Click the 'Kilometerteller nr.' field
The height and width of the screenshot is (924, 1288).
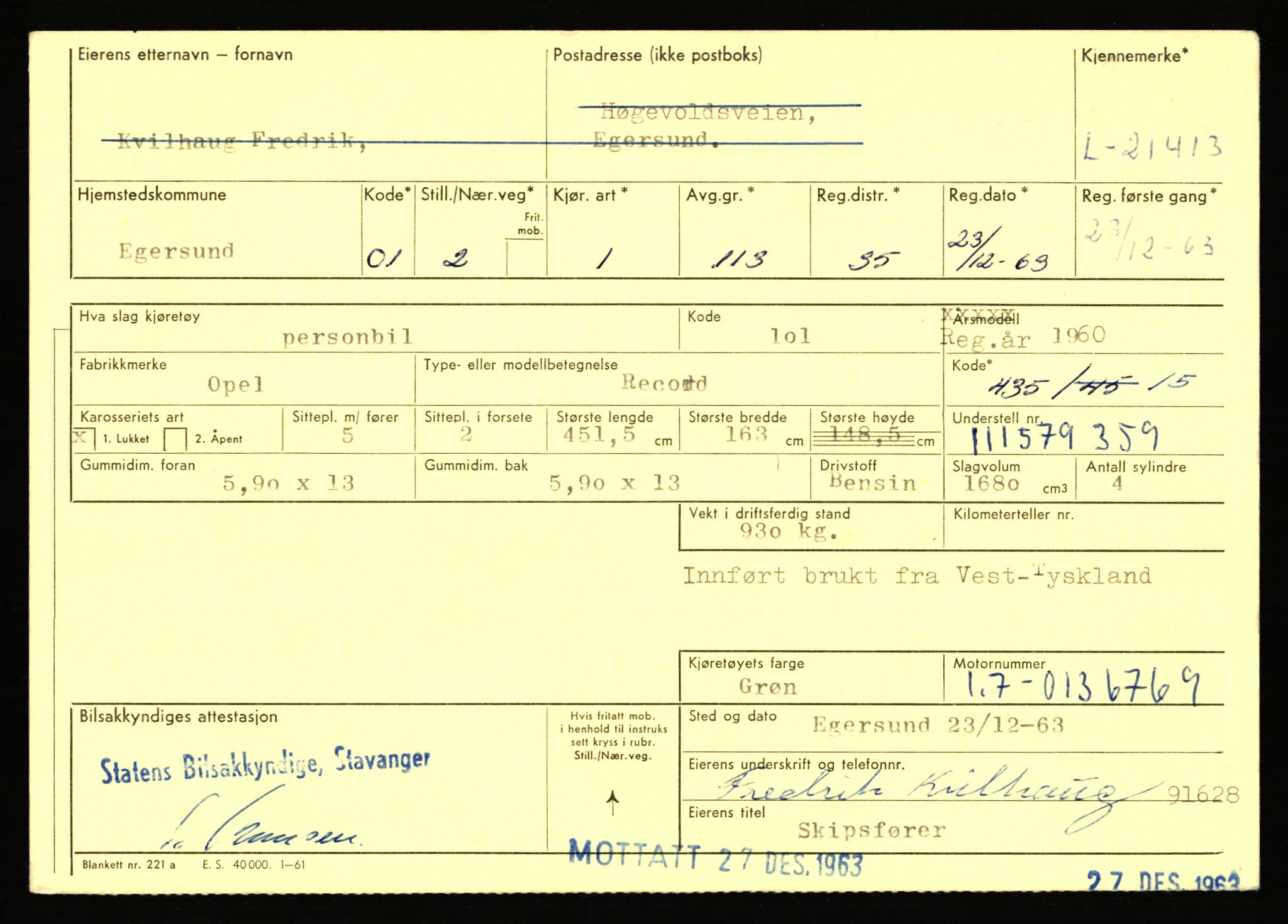[1084, 527]
